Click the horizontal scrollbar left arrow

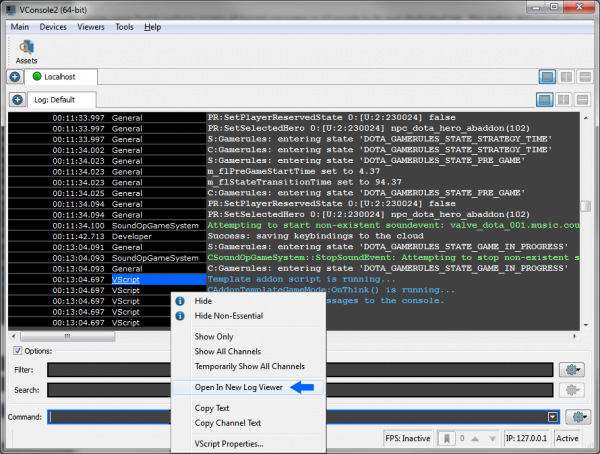coord(13,336)
